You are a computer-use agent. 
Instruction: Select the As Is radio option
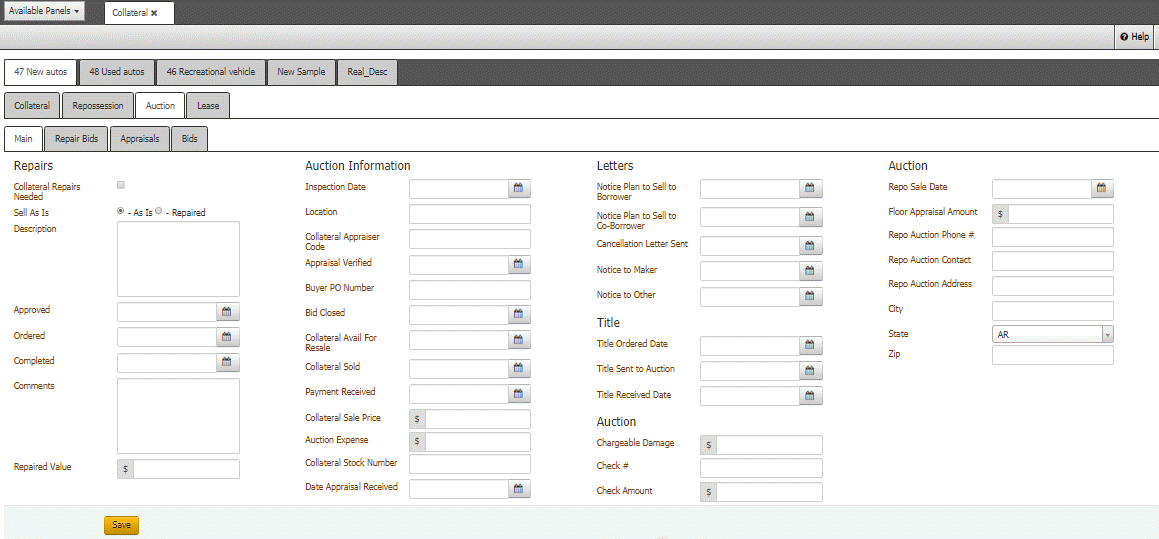(121, 211)
